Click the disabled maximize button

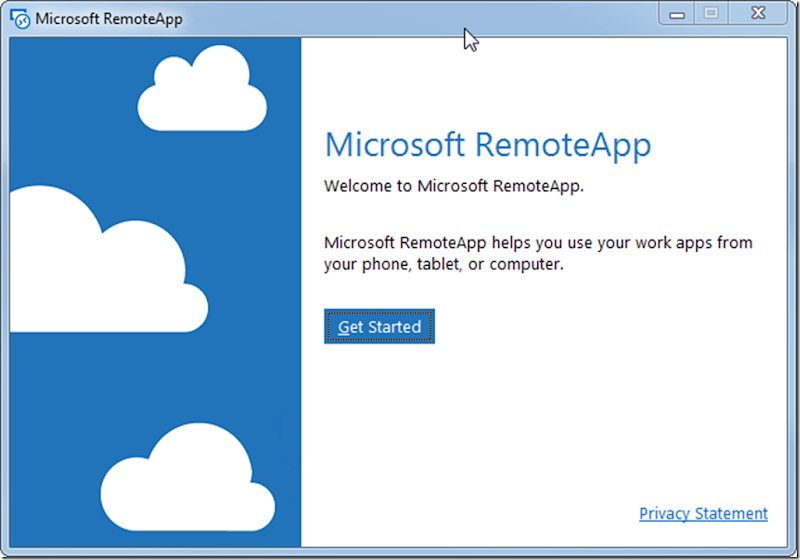pyautogui.click(x=711, y=13)
